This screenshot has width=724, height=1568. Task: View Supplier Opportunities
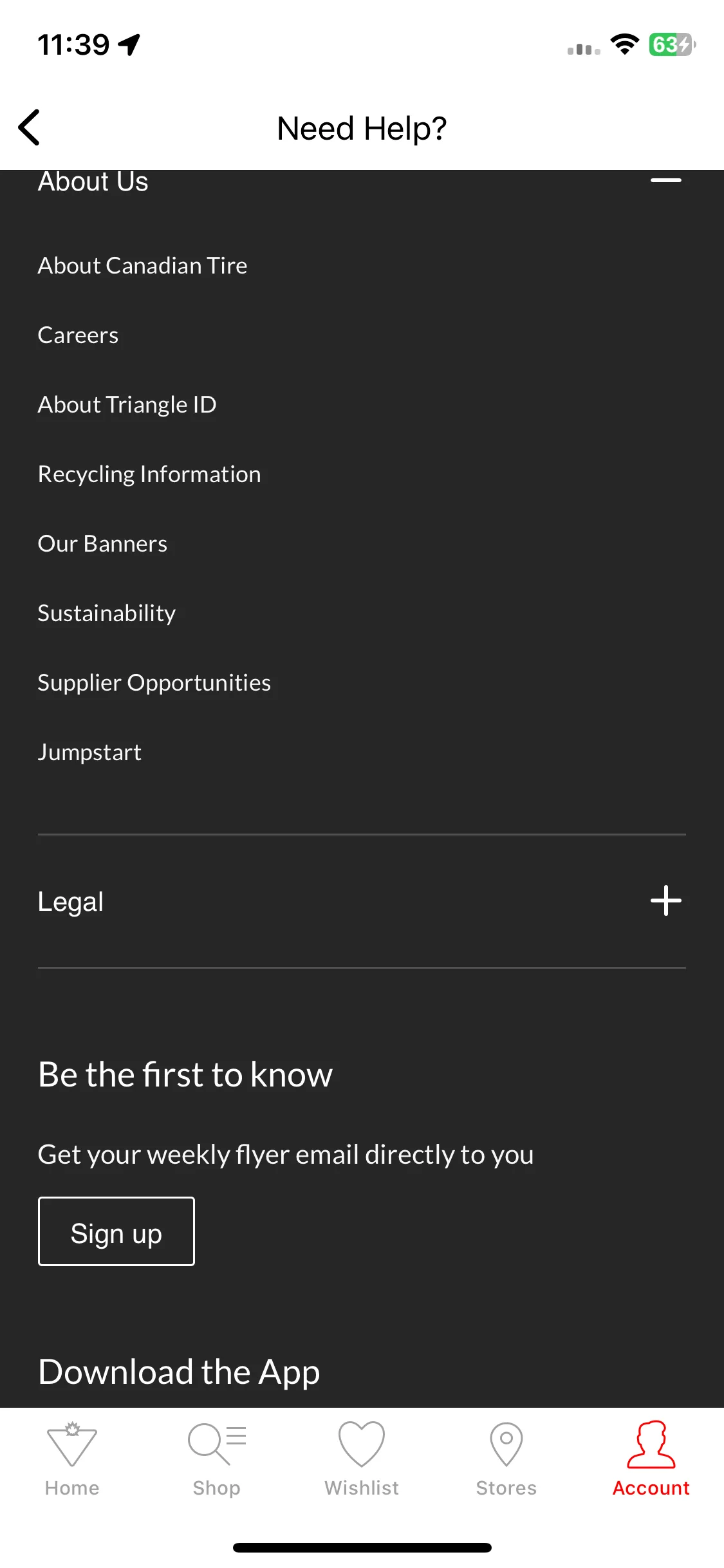[154, 682]
